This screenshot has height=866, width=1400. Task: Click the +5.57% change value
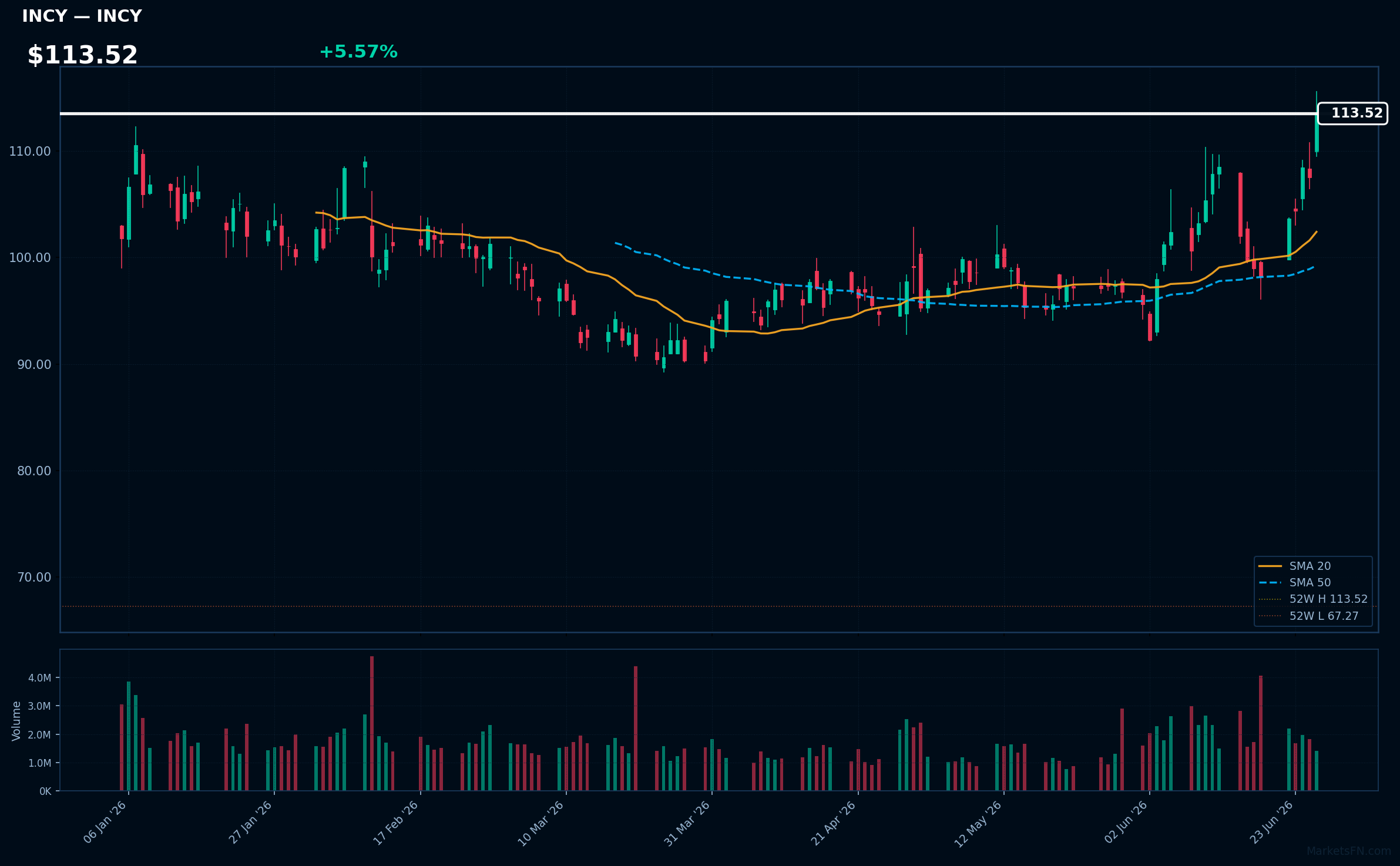pos(358,52)
